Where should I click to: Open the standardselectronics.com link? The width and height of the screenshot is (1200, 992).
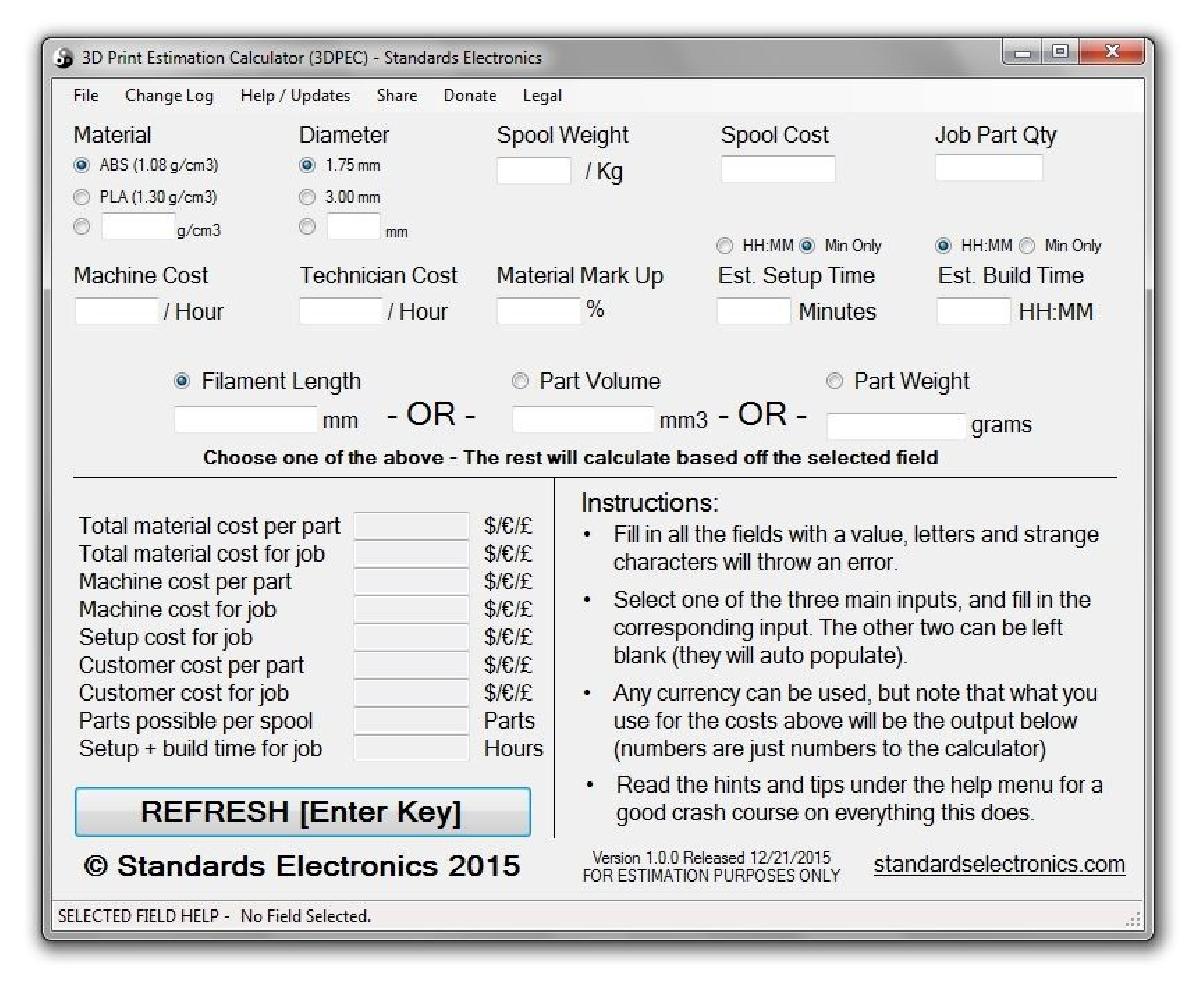[999, 864]
